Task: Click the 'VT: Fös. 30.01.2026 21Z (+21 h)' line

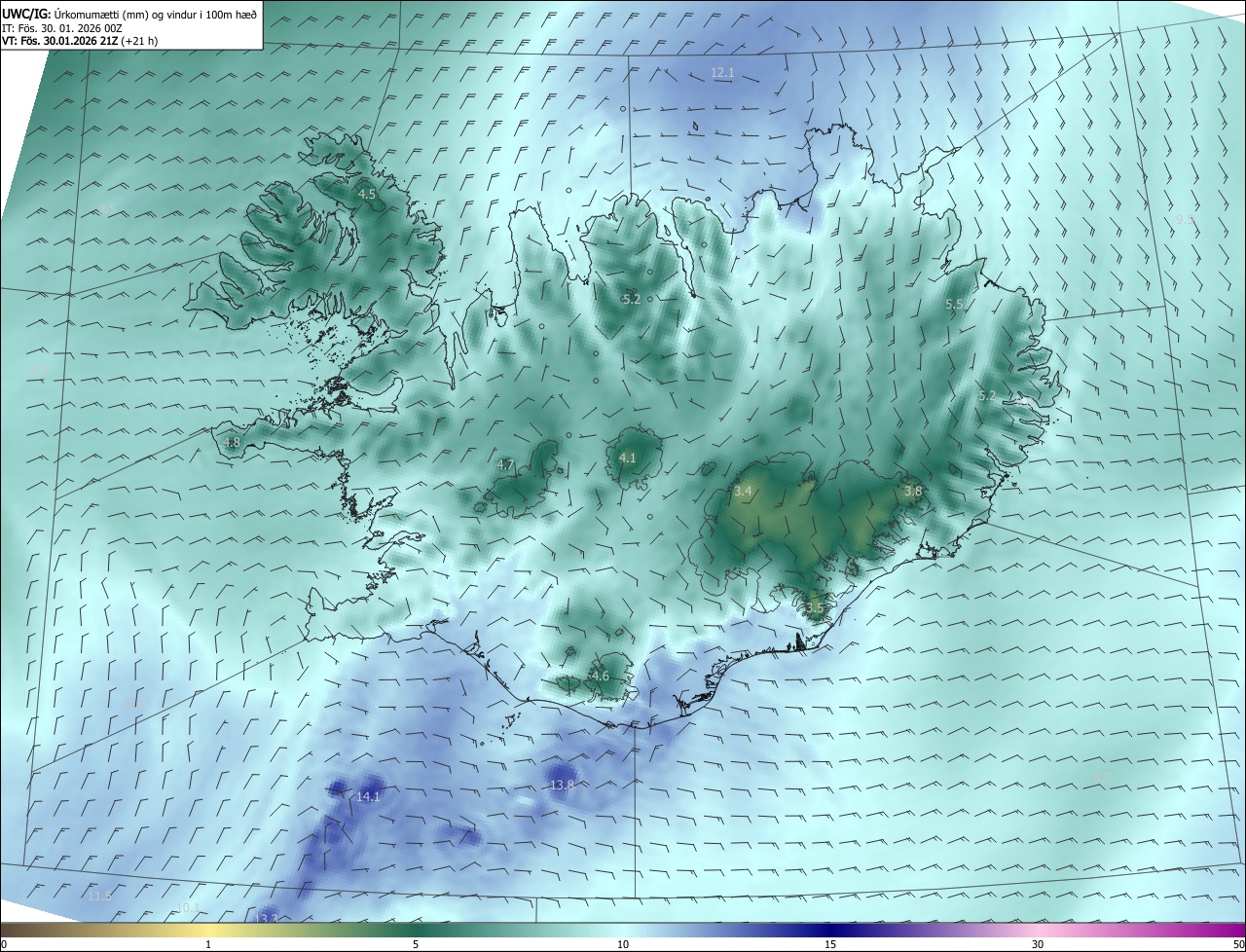Action: coord(80,41)
